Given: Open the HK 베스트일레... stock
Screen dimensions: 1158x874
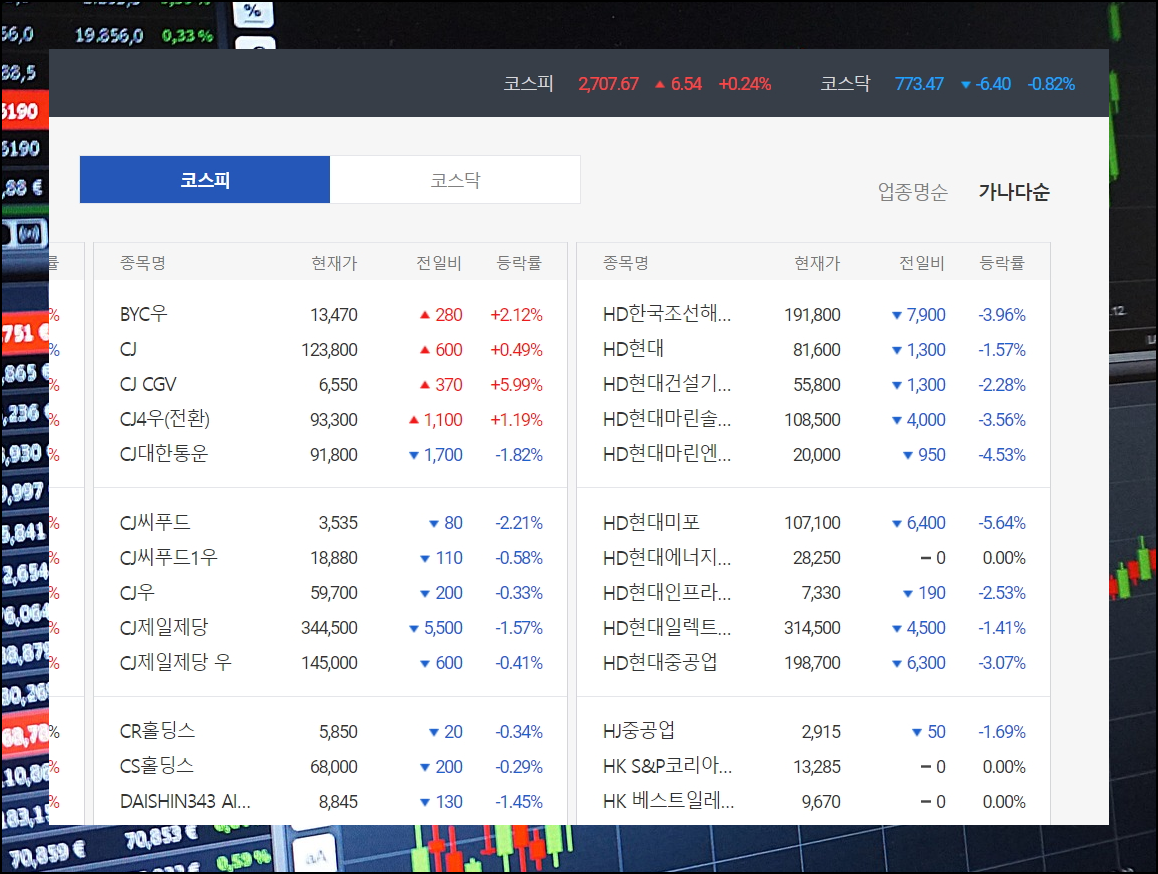Looking at the screenshot, I should pos(668,801).
